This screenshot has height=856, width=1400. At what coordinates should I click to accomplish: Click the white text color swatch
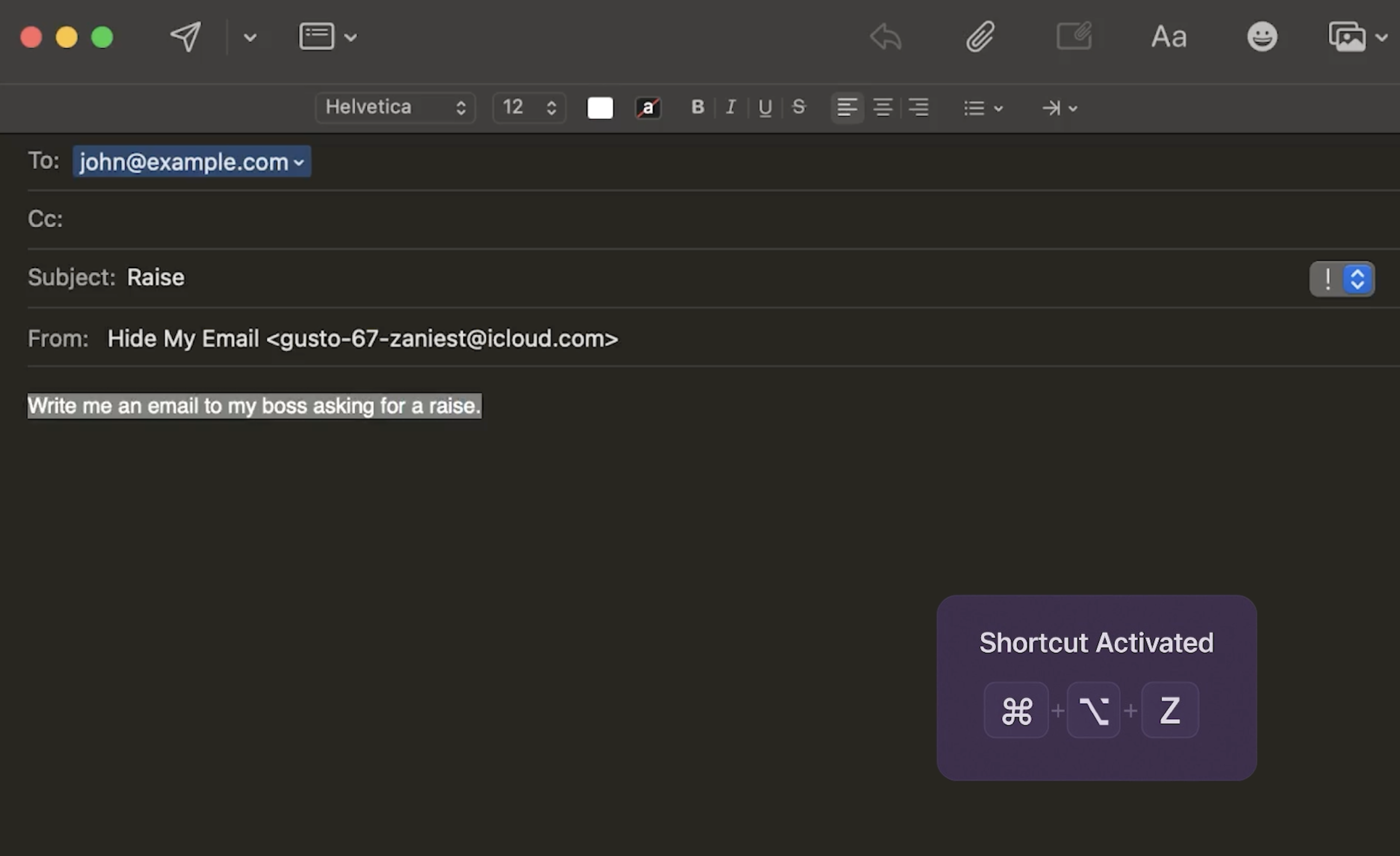[x=600, y=107]
